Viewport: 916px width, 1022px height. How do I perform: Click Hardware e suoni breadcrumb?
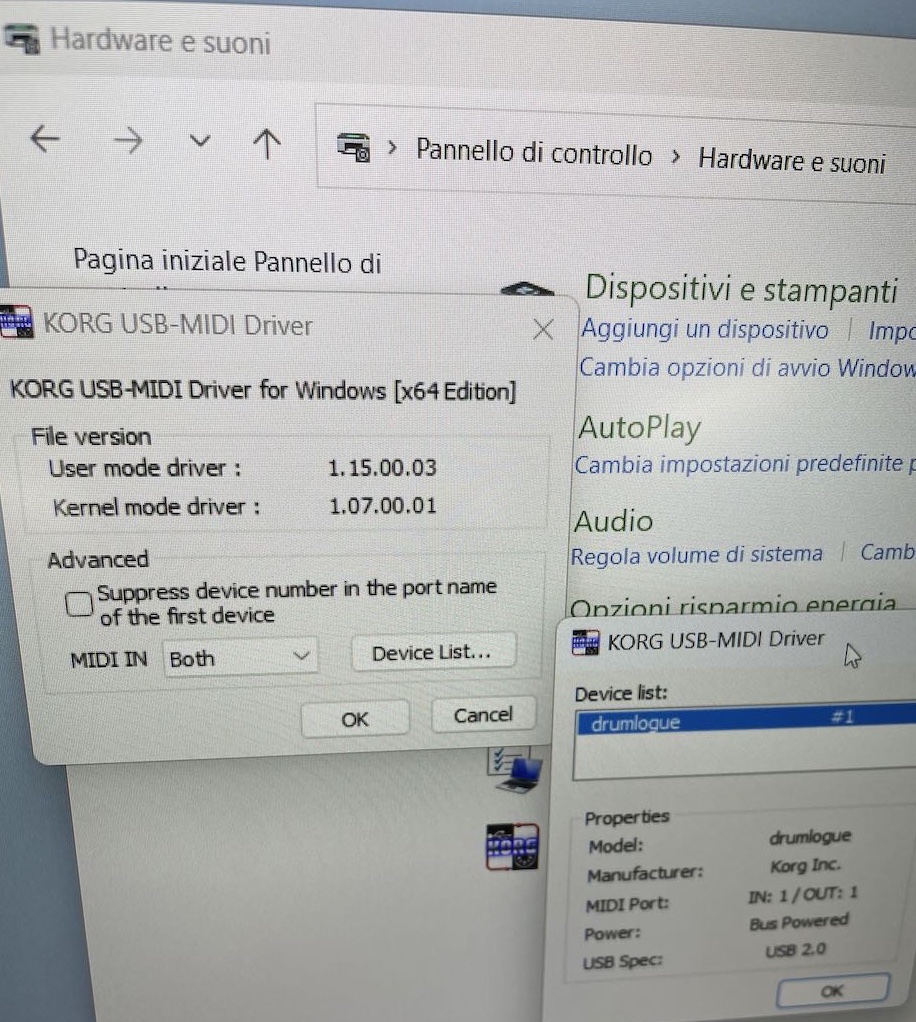pos(792,160)
